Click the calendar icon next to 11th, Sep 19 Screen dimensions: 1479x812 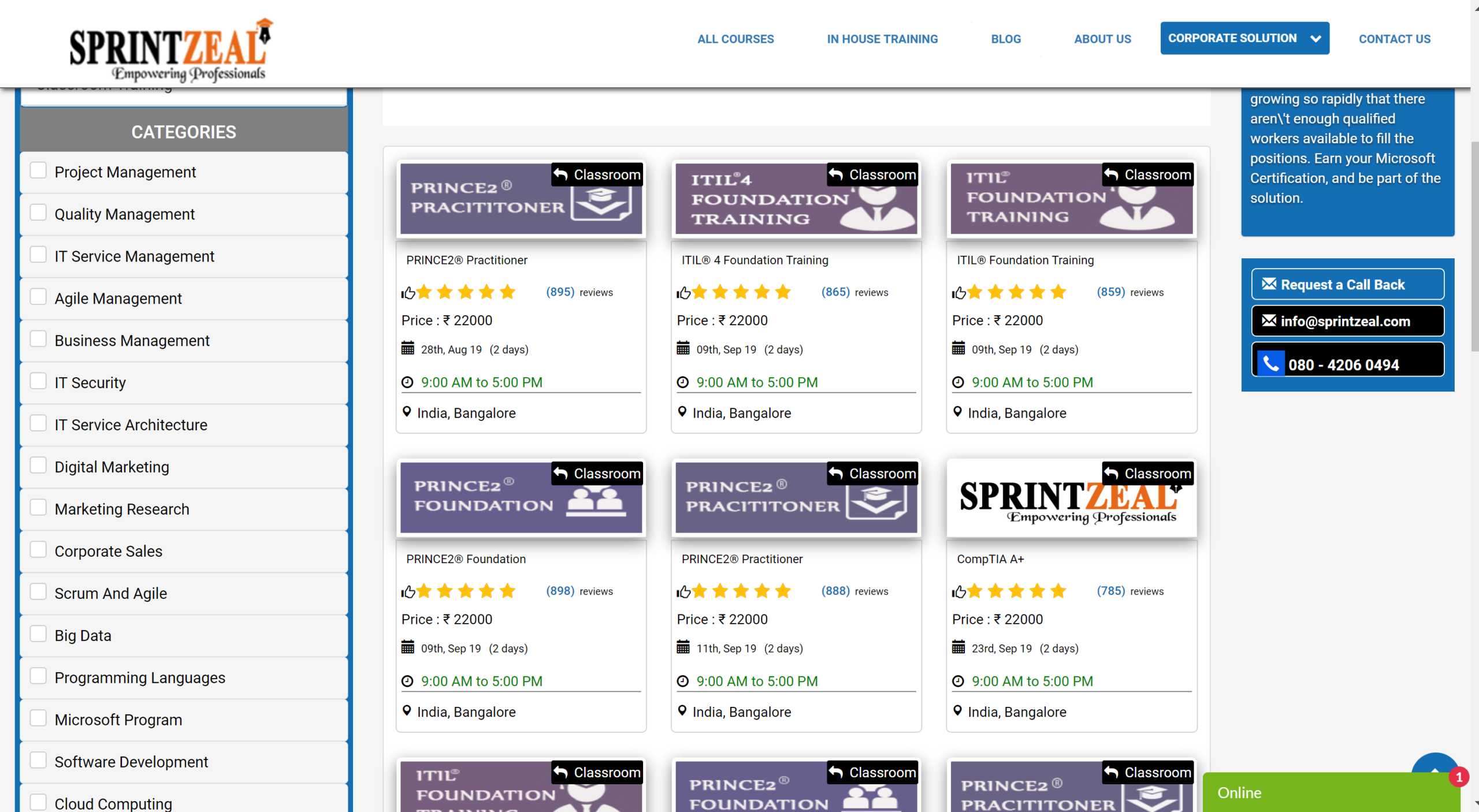683,647
